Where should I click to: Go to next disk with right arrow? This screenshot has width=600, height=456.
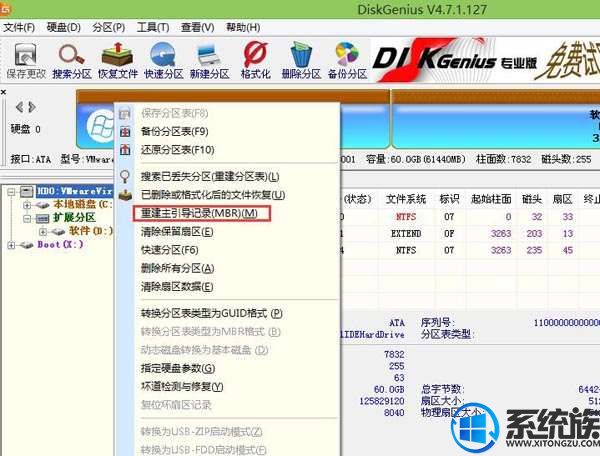tap(32, 107)
